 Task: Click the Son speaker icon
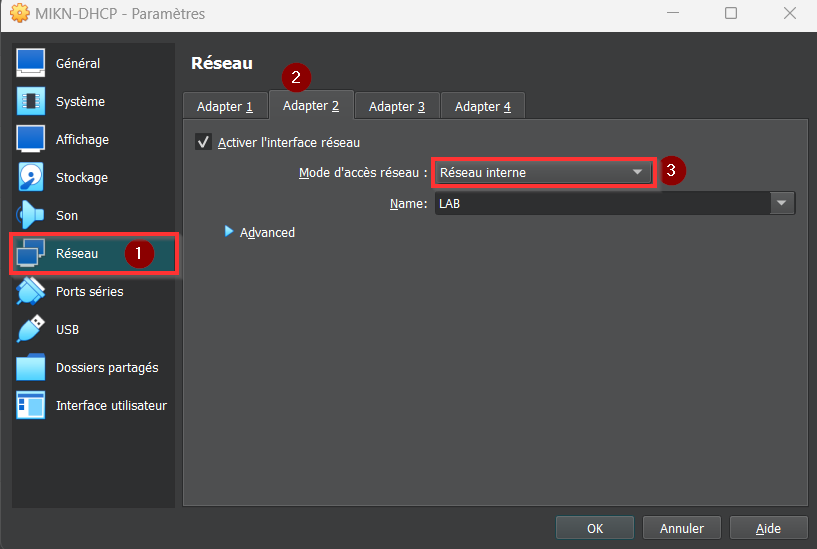(x=31, y=215)
